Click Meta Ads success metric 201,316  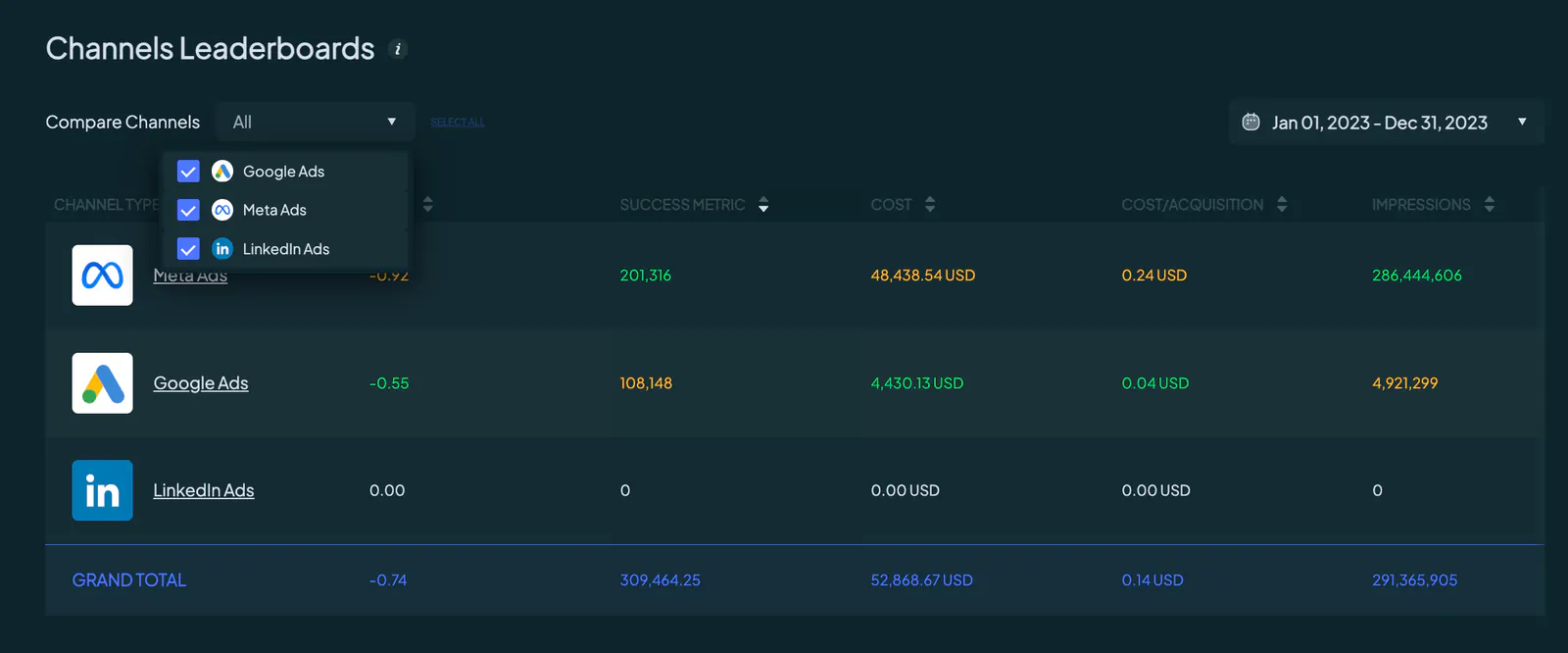(646, 276)
